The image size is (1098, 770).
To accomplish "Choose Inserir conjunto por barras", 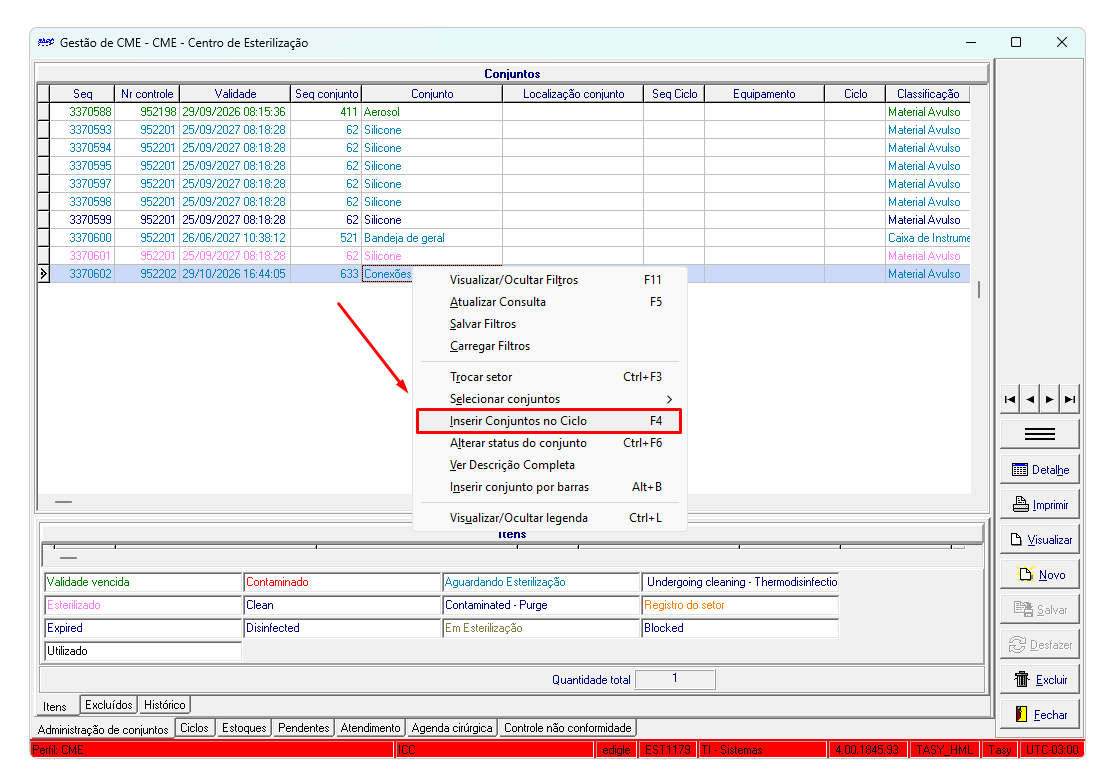I will point(550,487).
